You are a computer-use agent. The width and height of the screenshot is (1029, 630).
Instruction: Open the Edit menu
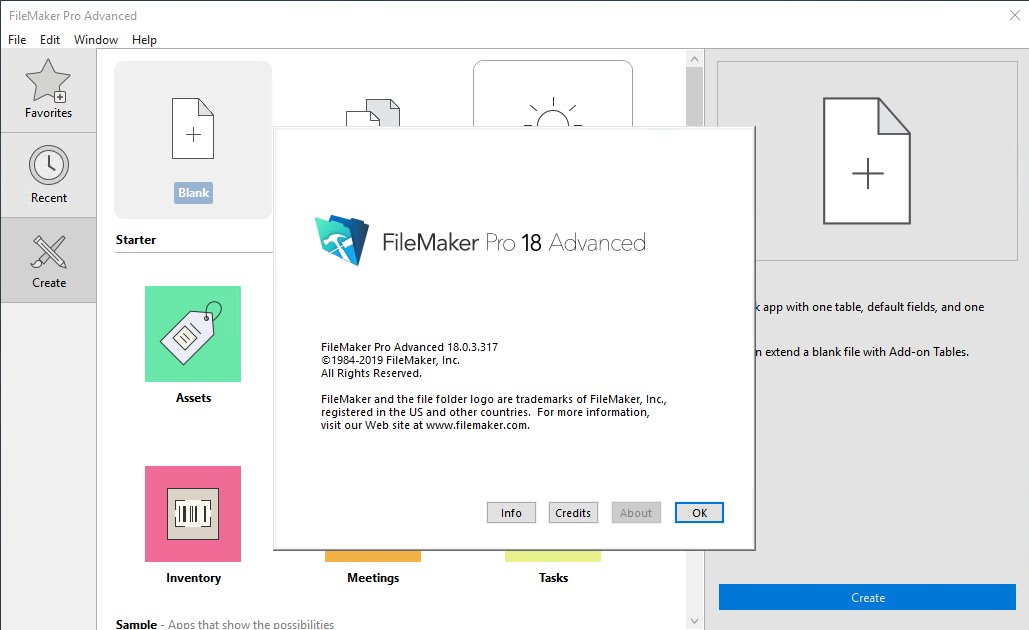click(x=50, y=39)
